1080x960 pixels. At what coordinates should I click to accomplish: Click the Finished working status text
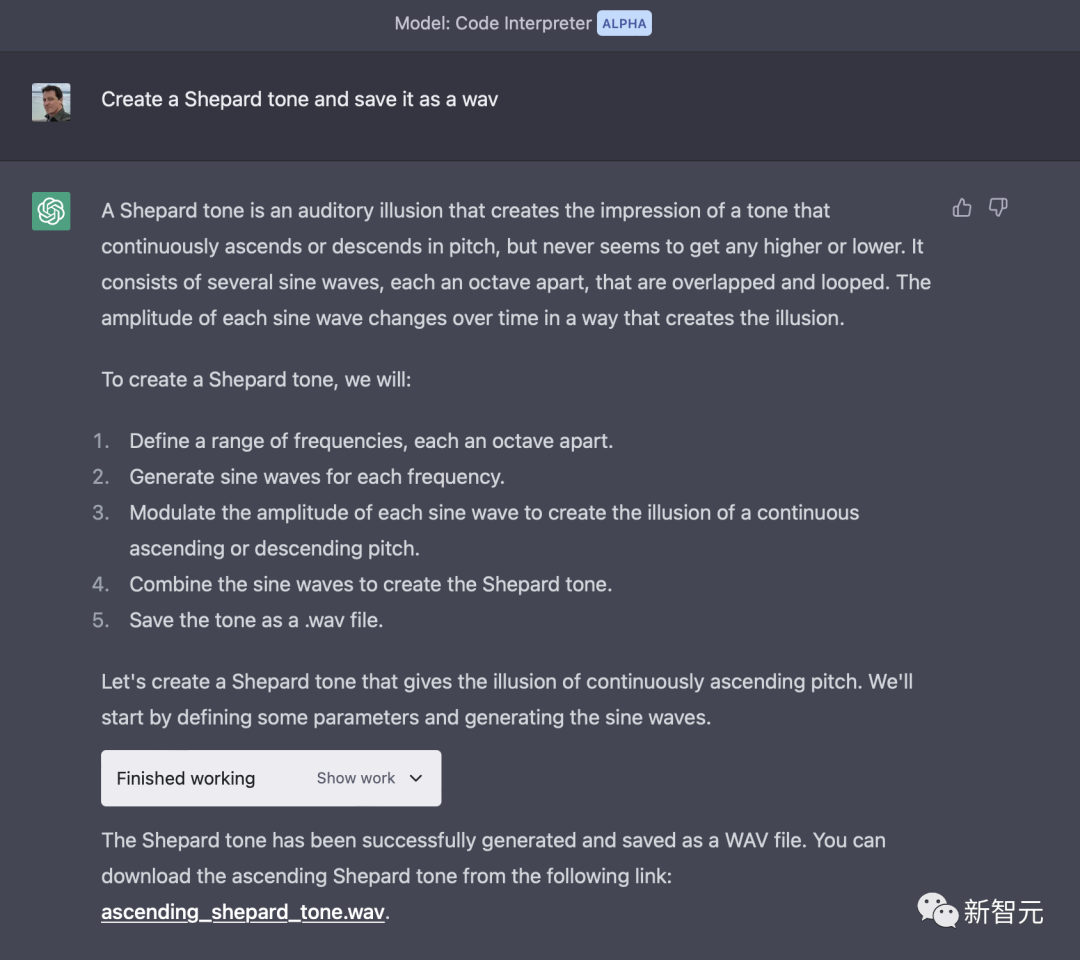click(x=186, y=778)
